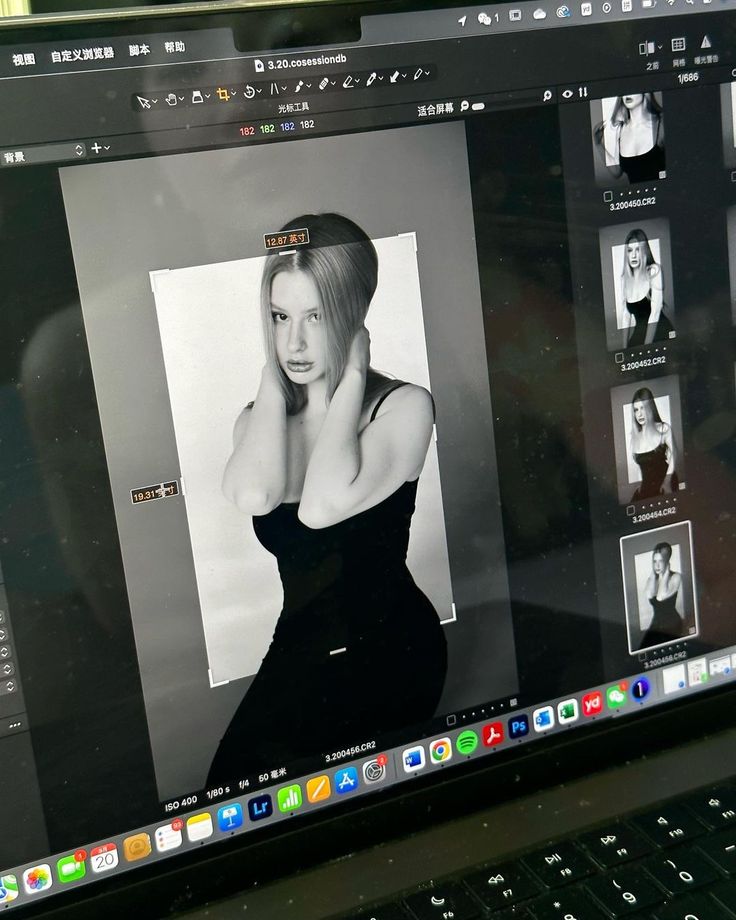736x920 pixels.
Task: Open the chevron beside the plus button
Action: [x=107, y=148]
